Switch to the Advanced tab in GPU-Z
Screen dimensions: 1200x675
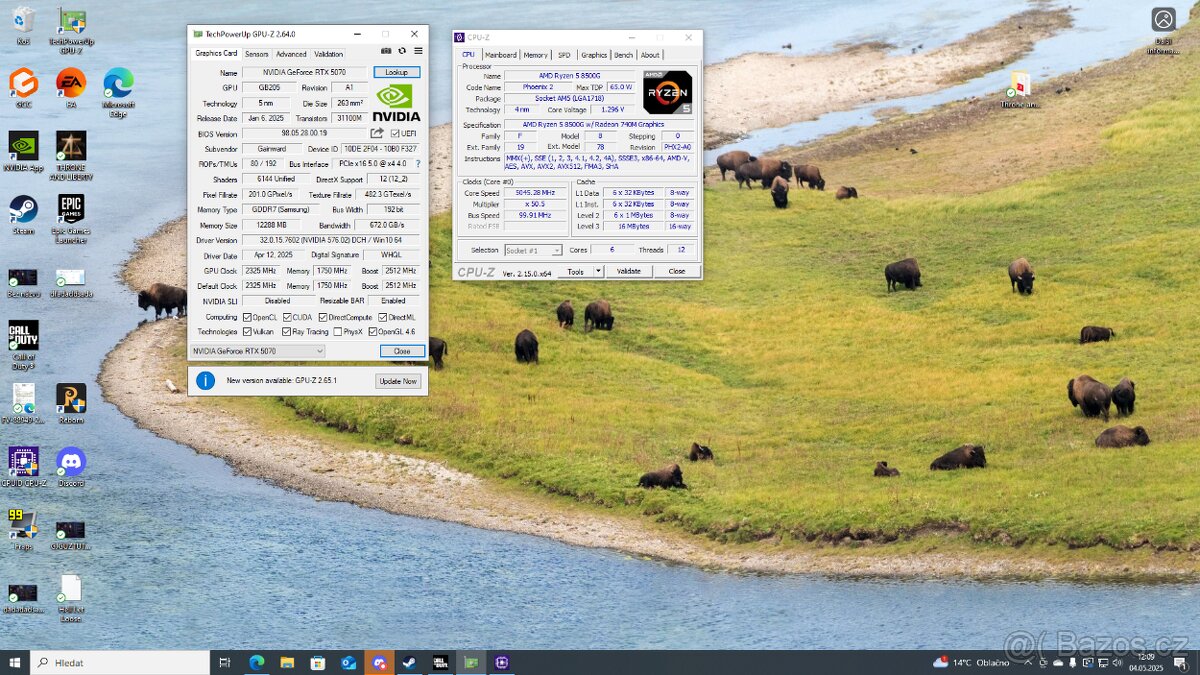click(x=291, y=54)
